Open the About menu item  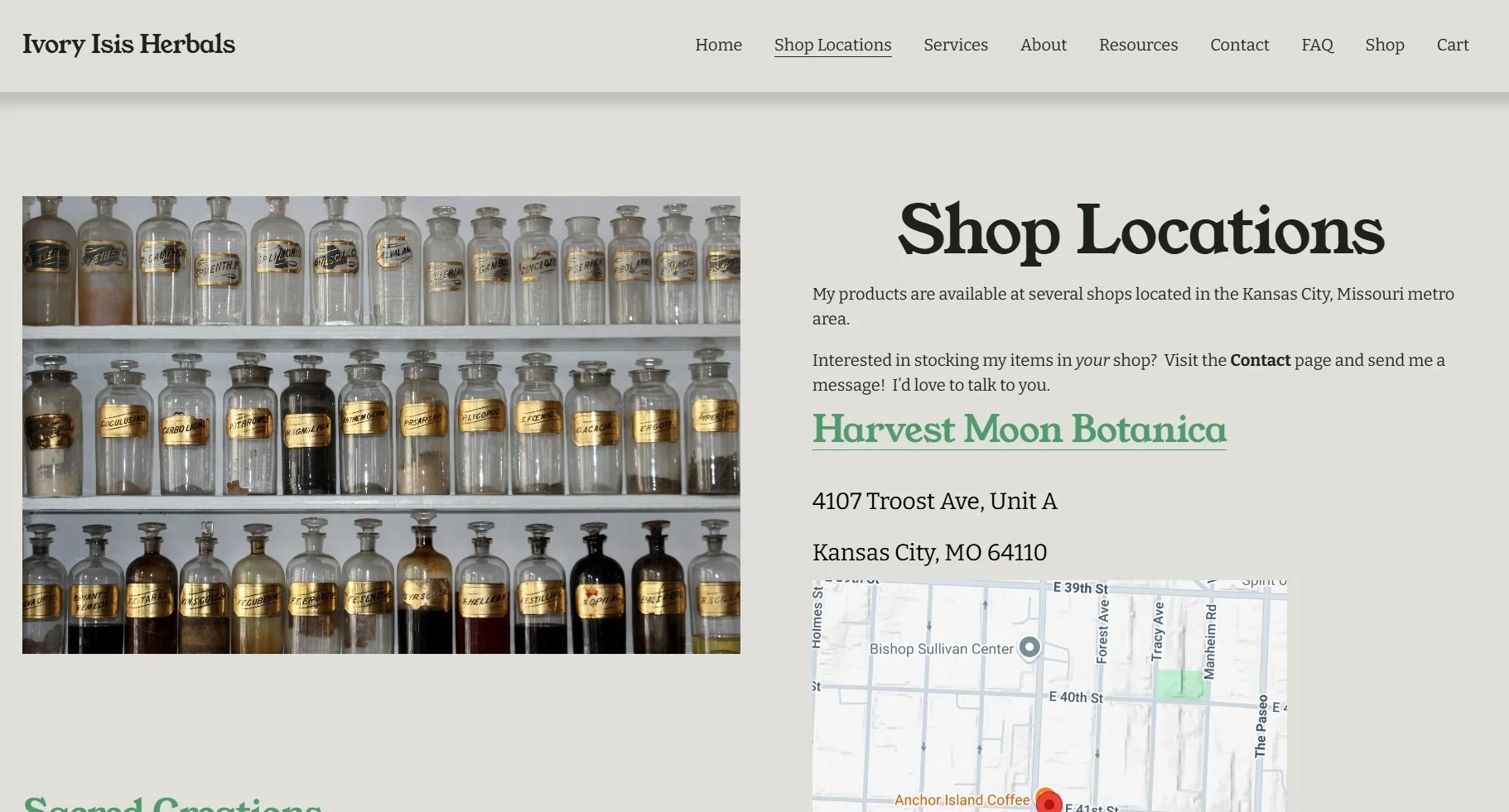pos(1043,45)
